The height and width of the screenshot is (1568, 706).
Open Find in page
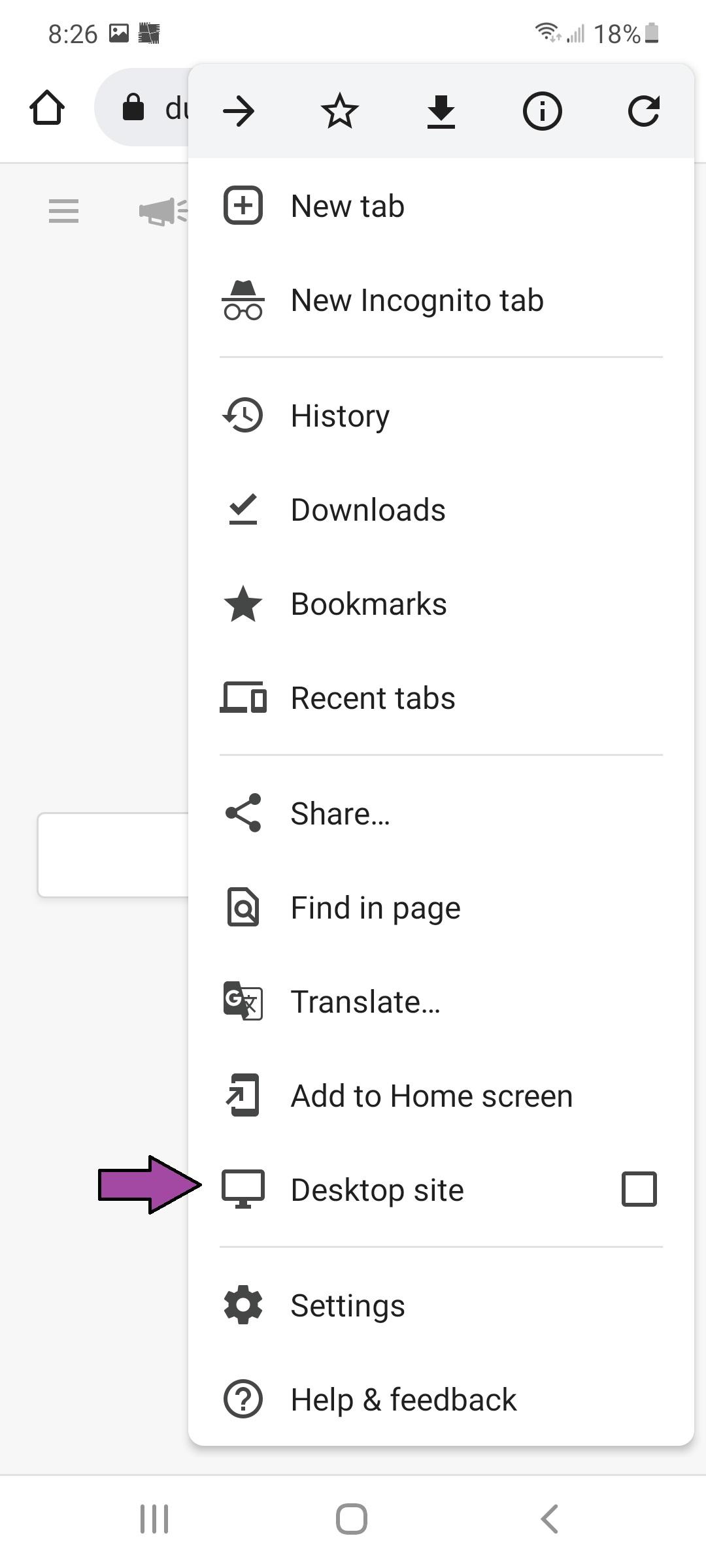point(375,907)
